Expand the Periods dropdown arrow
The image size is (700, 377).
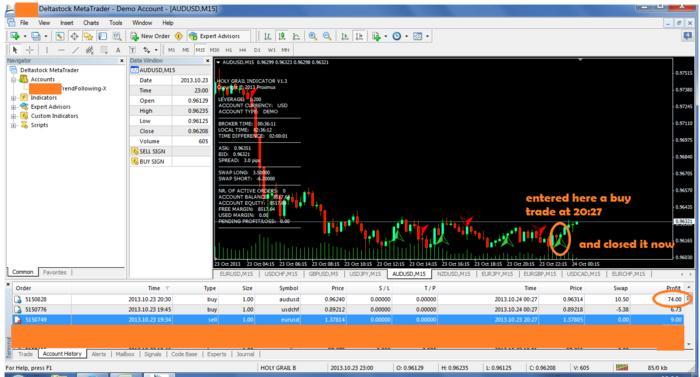coord(406,36)
